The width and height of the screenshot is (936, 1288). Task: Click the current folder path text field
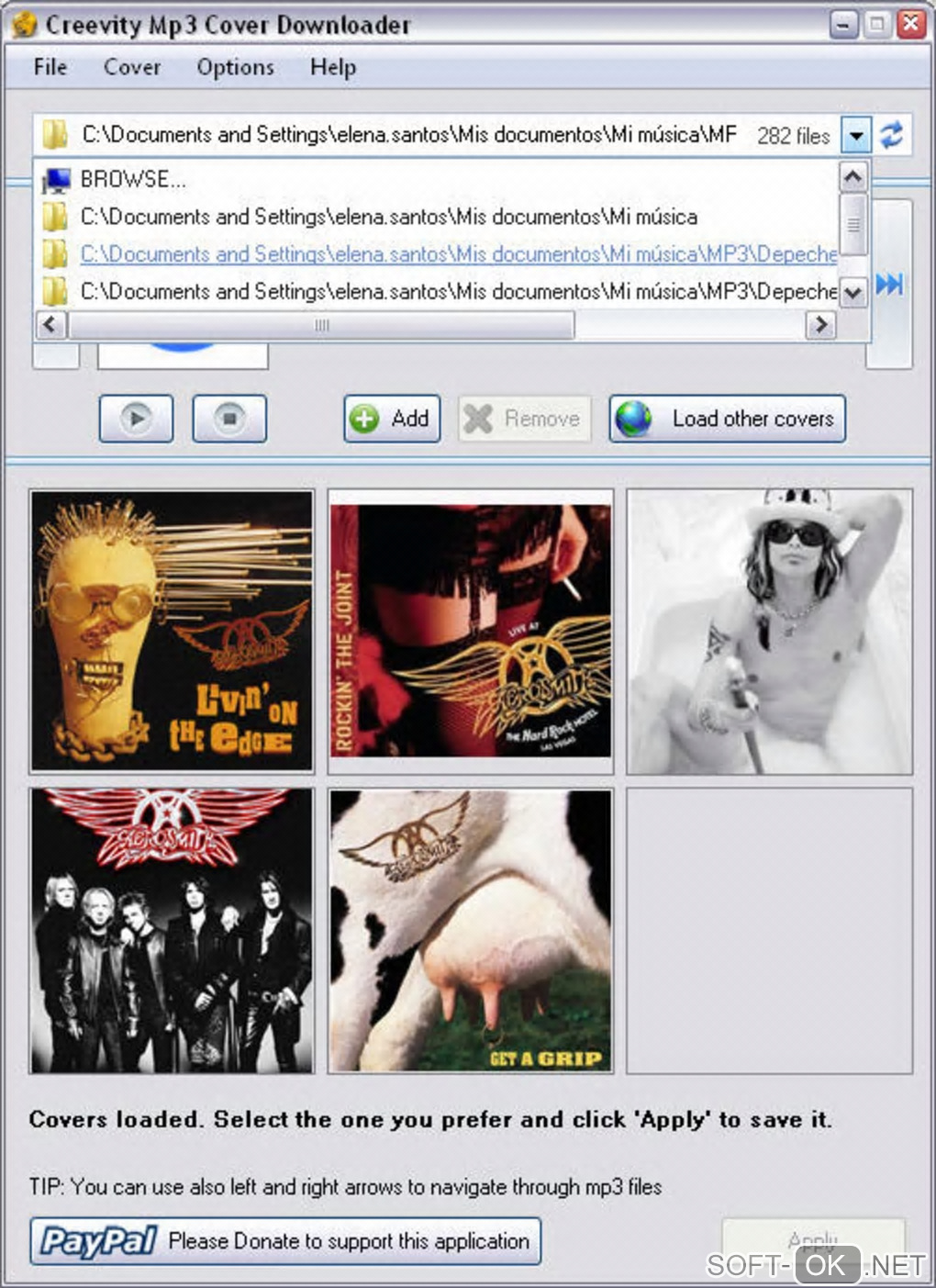click(408, 135)
